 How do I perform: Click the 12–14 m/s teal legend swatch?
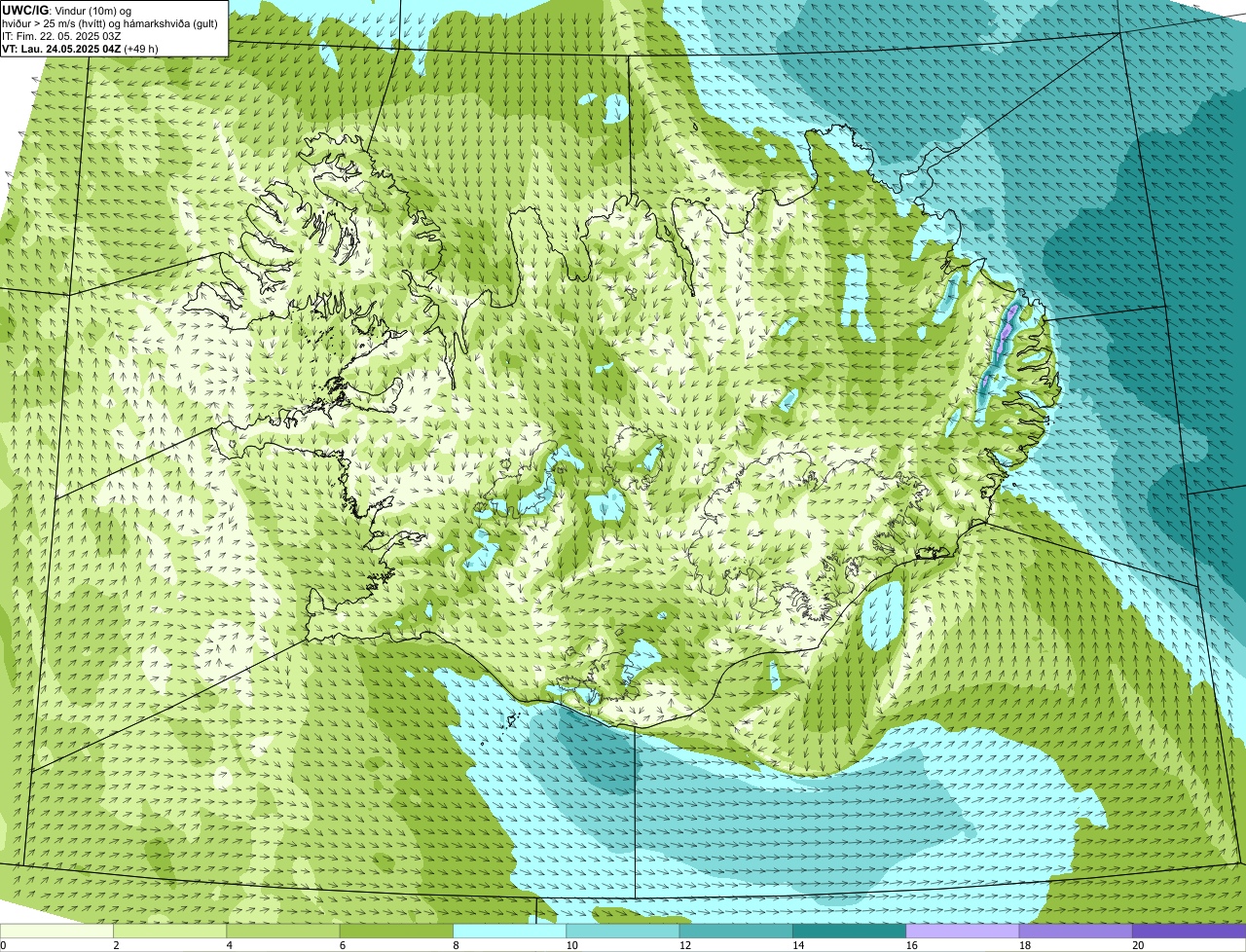click(x=736, y=931)
